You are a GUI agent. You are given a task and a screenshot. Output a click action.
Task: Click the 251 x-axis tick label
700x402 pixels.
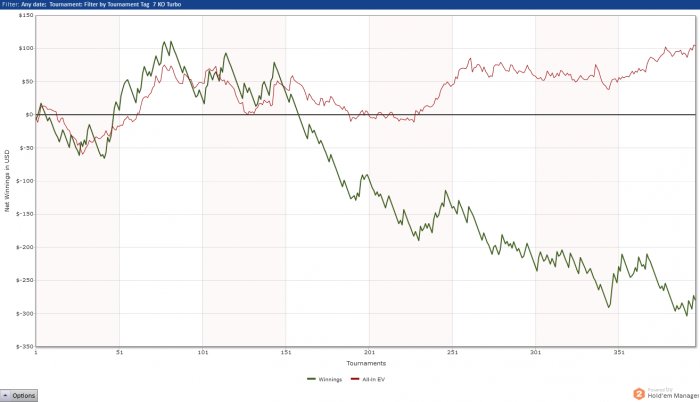click(x=452, y=352)
